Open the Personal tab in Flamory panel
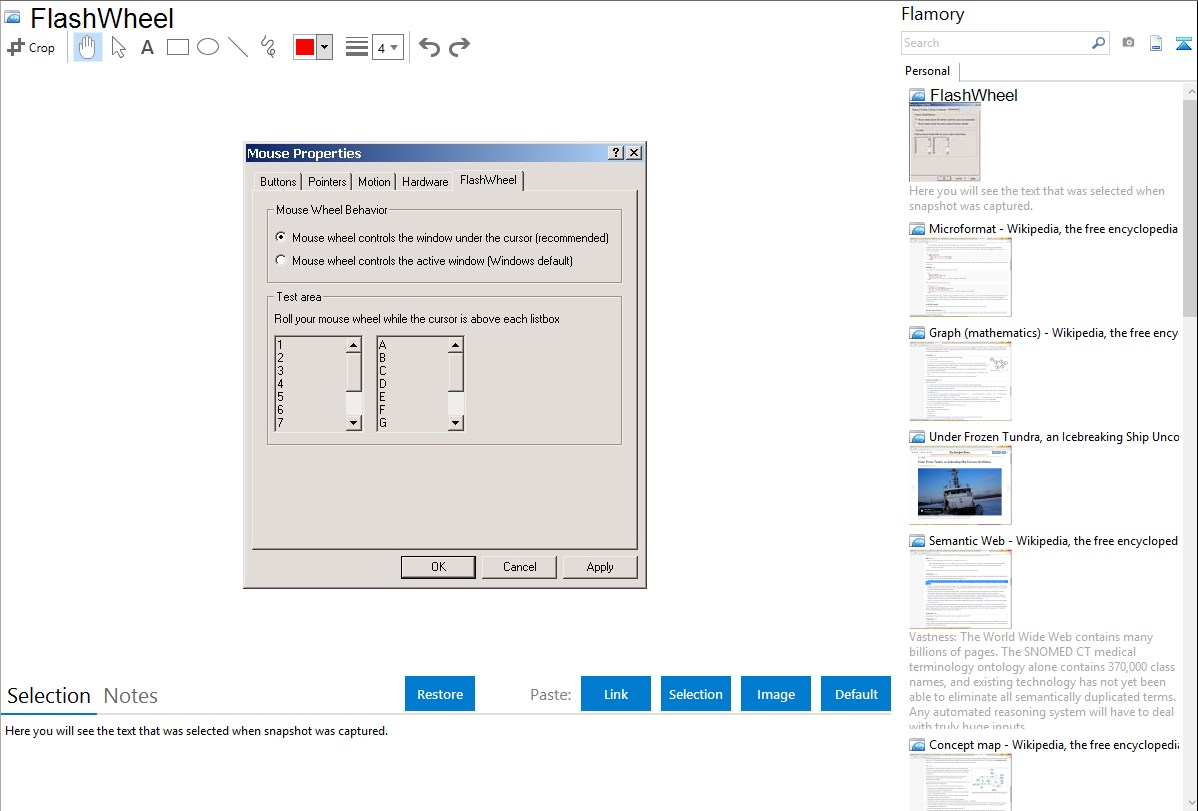The width and height of the screenshot is (1198, 811). click(x=928, y=71)
